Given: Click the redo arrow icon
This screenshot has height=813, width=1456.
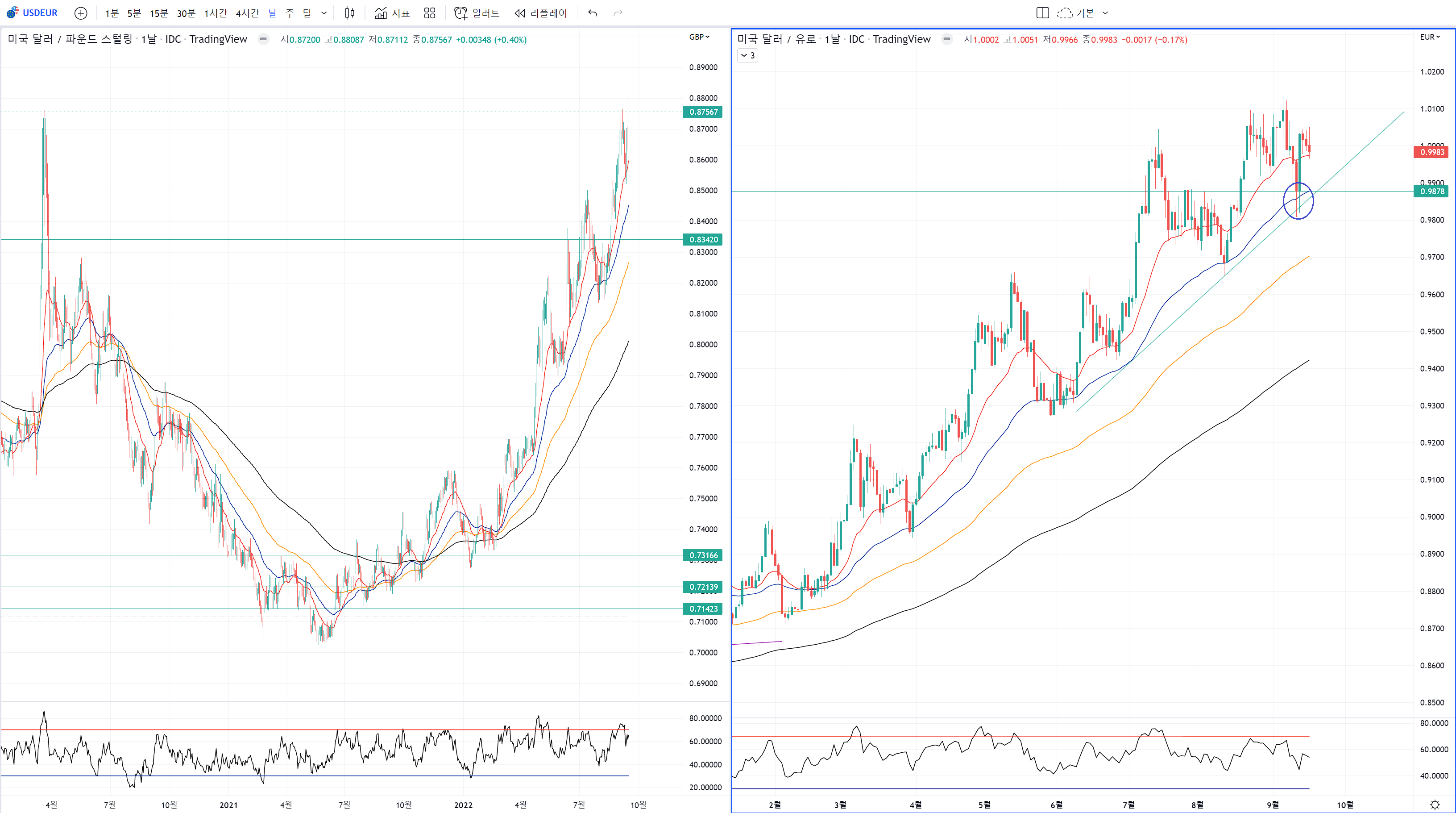Looking at the screenshot, I should [x=618, y=13].
